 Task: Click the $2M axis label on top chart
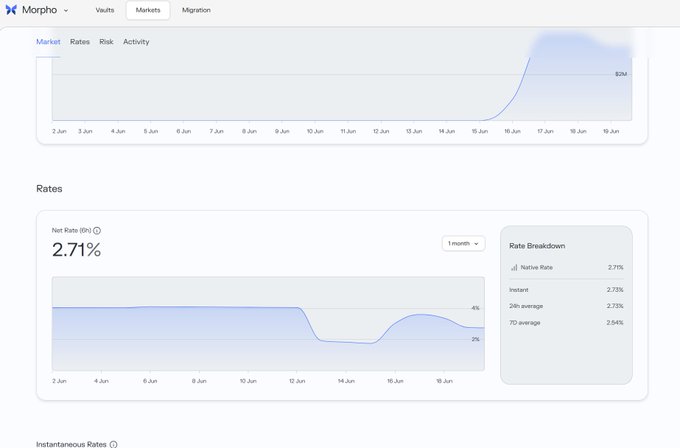(621, 74)
